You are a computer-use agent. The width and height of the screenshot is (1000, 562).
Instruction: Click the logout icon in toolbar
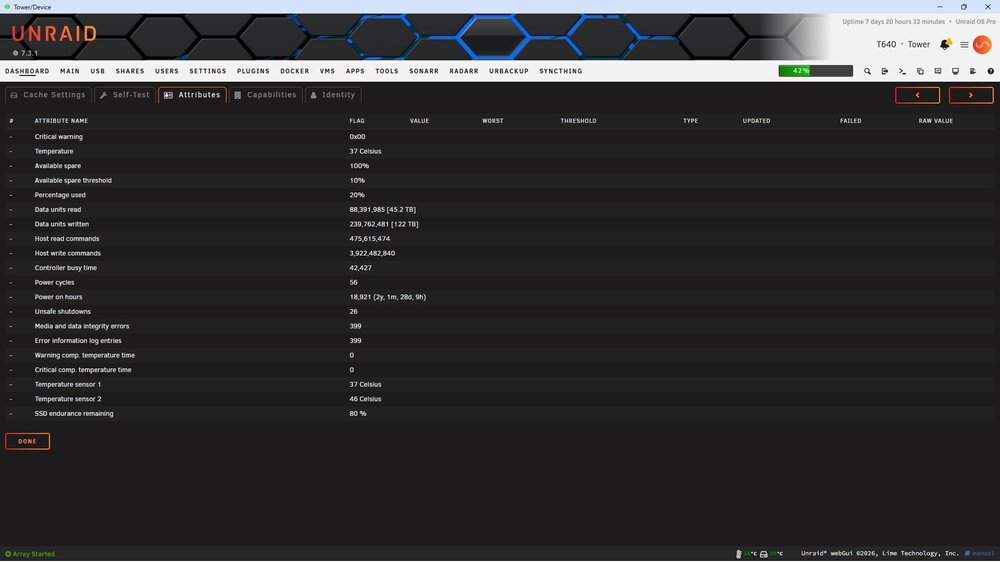coord(885,71)
